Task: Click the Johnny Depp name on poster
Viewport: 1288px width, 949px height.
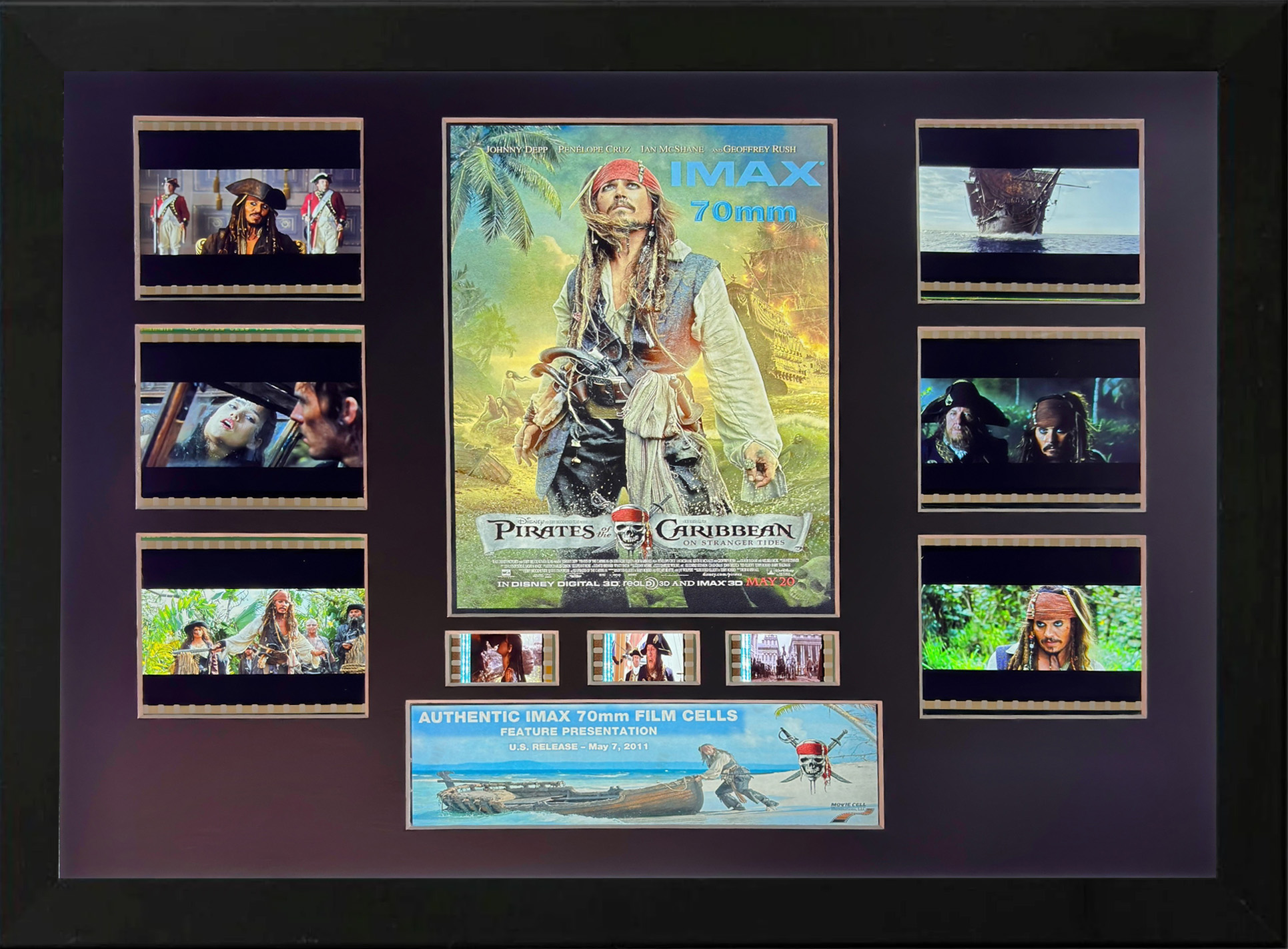Action: pos(516,149)
